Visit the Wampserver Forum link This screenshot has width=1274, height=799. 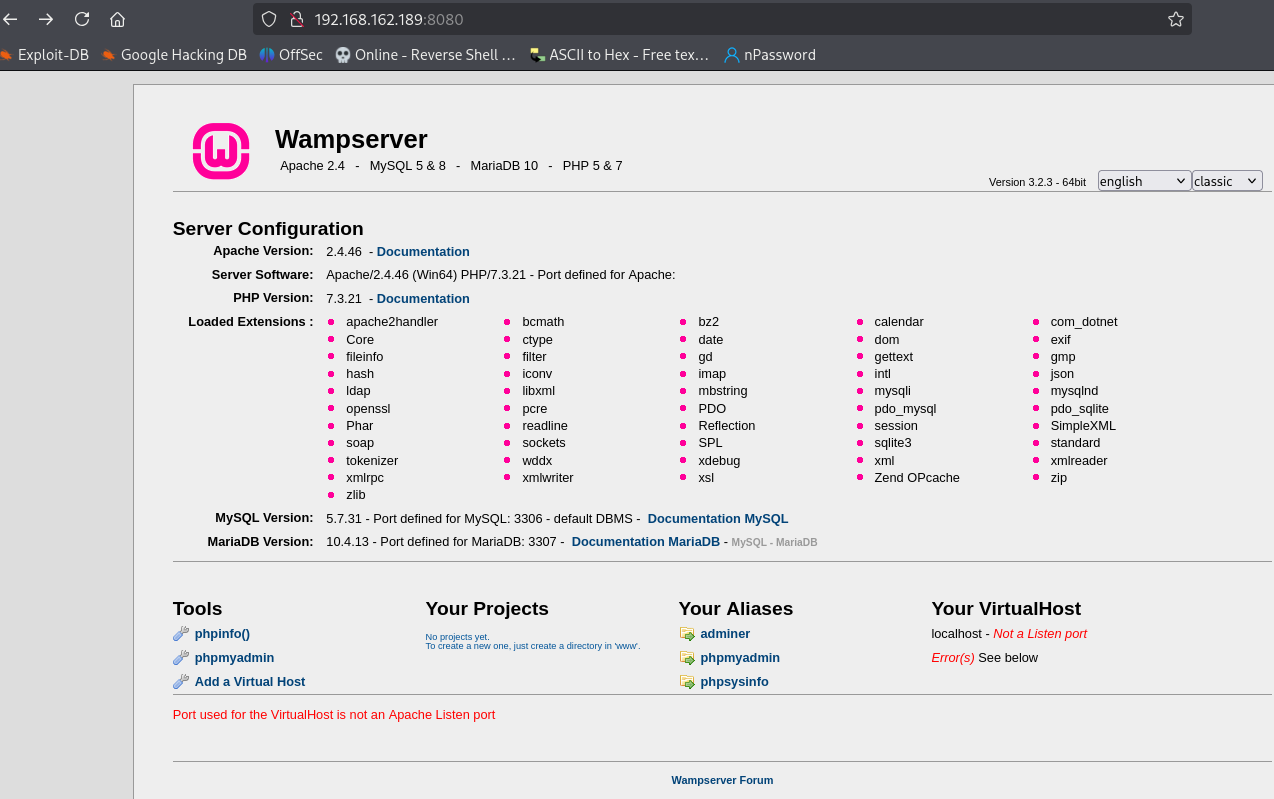(722, 780)
